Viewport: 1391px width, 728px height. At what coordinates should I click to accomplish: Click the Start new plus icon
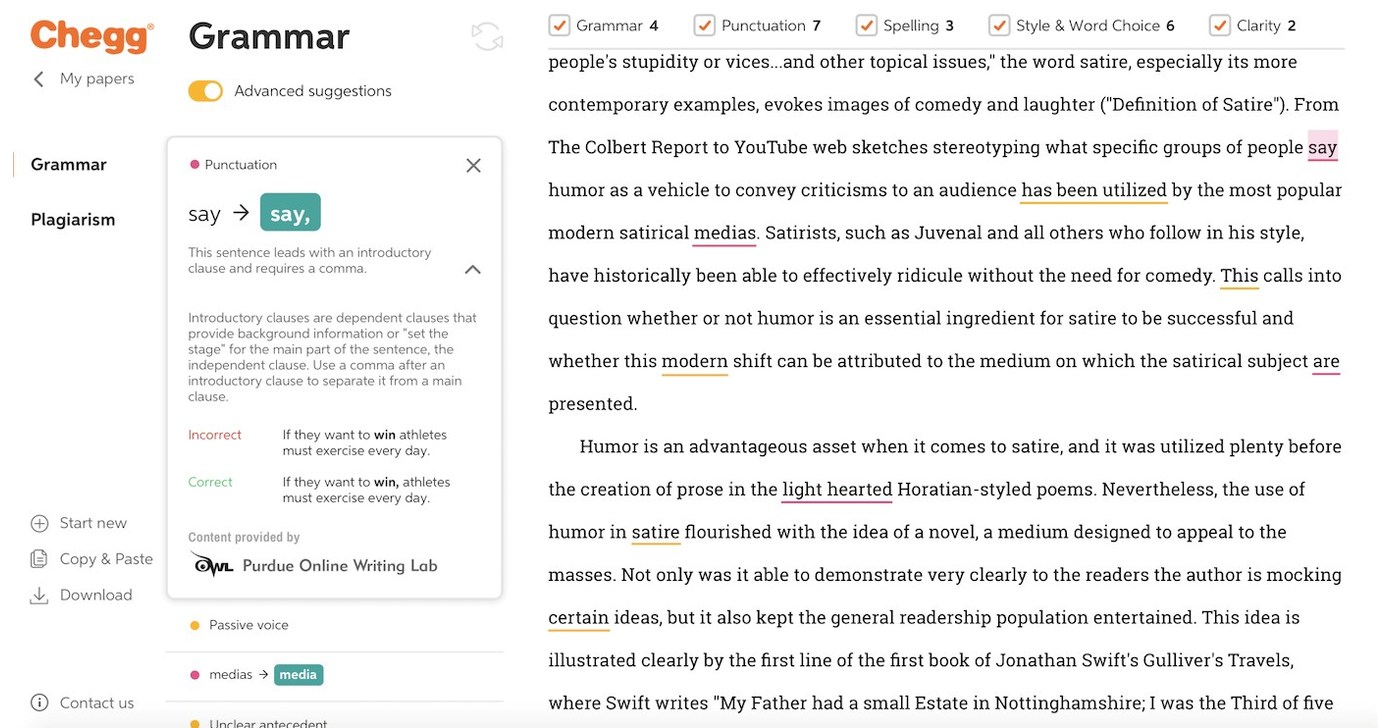click(x=40, y=523)
